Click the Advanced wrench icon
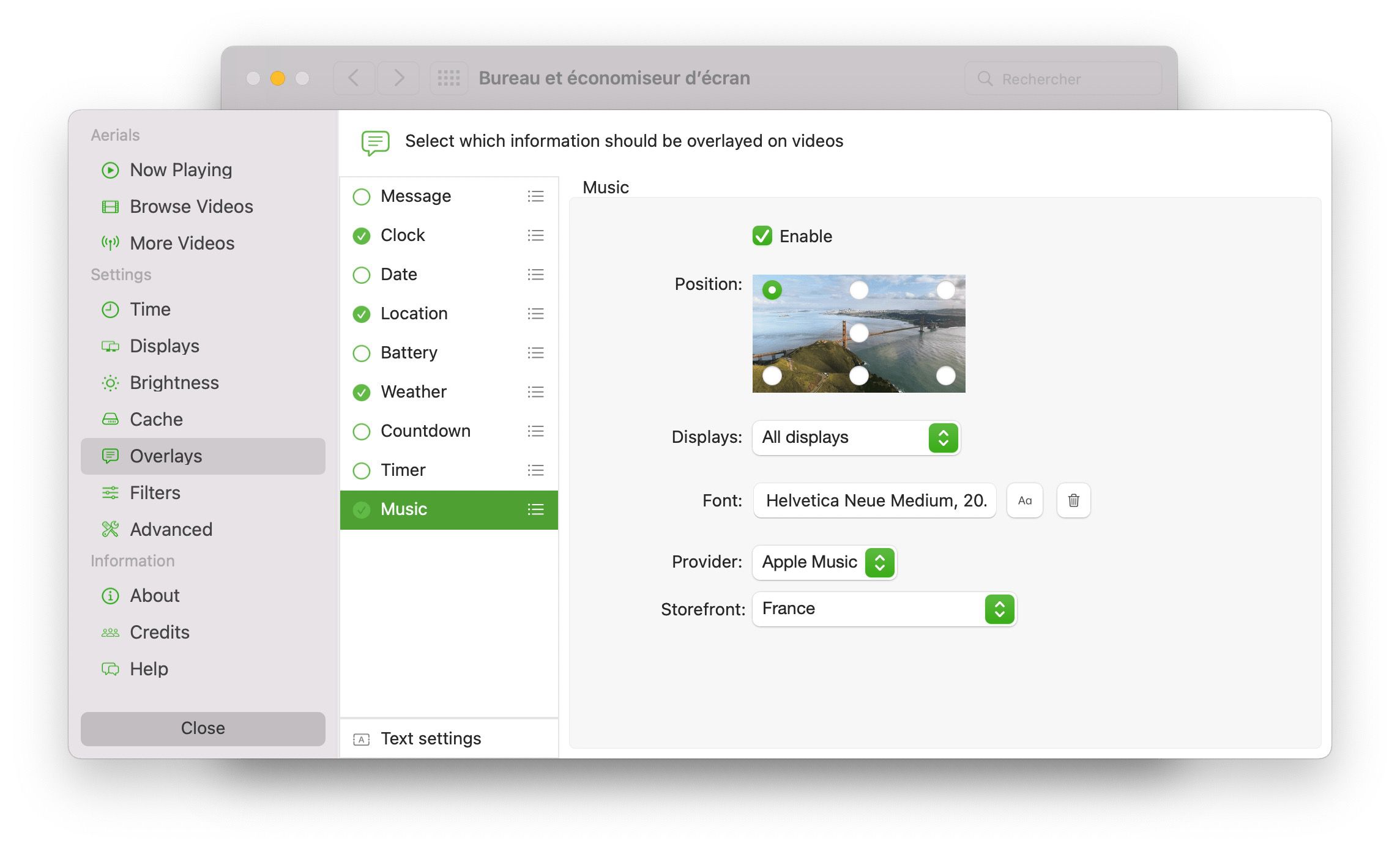Image resolution: width=1400 pixels, height=849 pixels. (111, 529)
